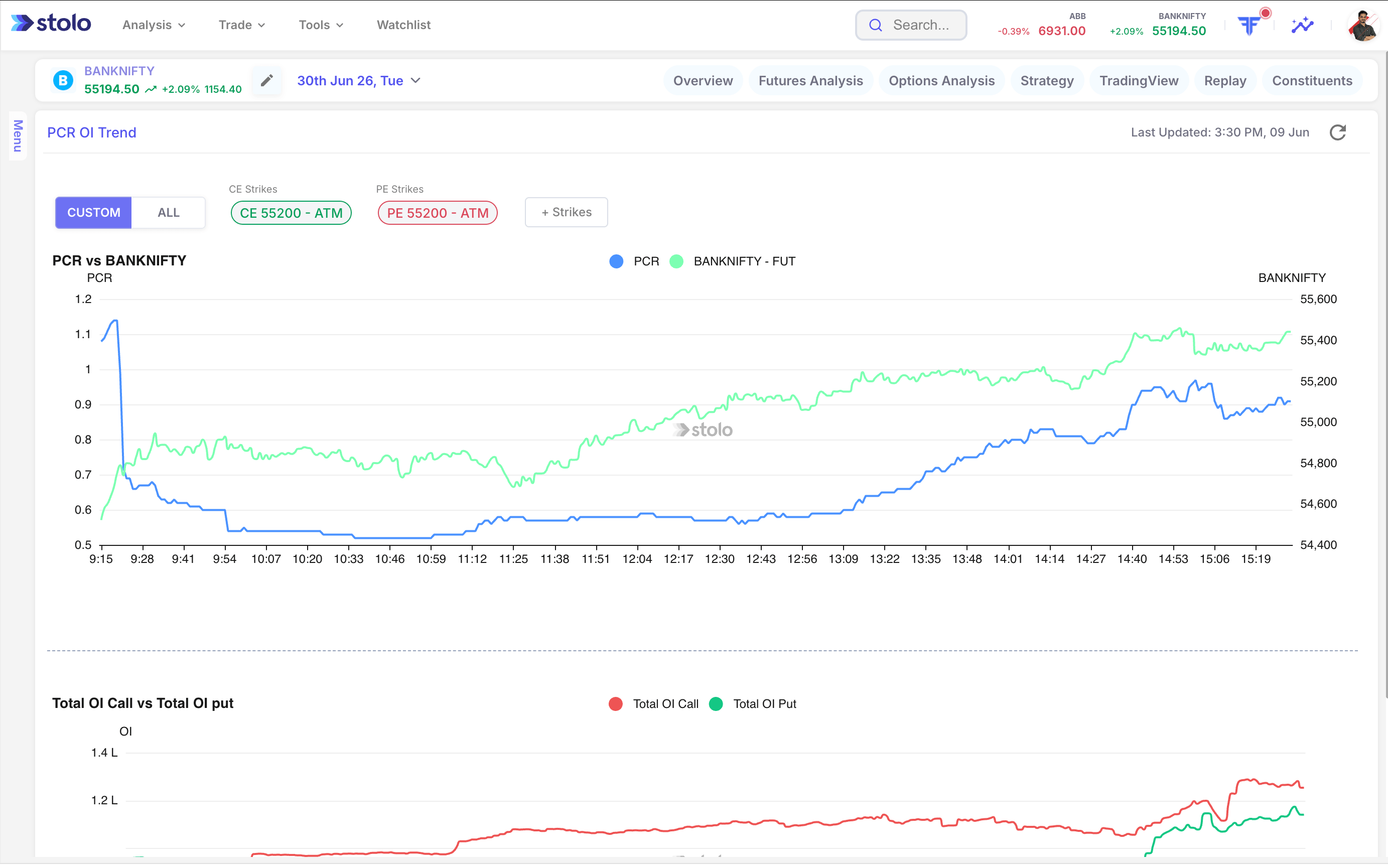This screenshot has height=868, width=1388.
Task: Click the 55,600 right axis label
Action: (1318, 299)
